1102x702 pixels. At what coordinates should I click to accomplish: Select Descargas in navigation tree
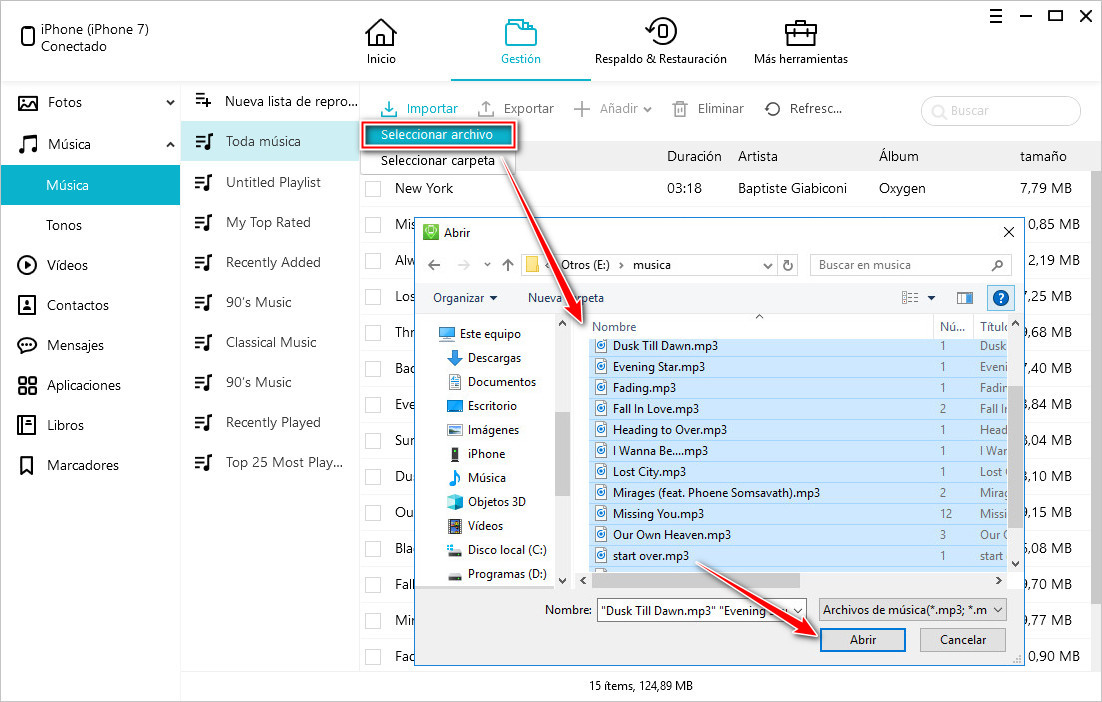(x=485, y=358)
